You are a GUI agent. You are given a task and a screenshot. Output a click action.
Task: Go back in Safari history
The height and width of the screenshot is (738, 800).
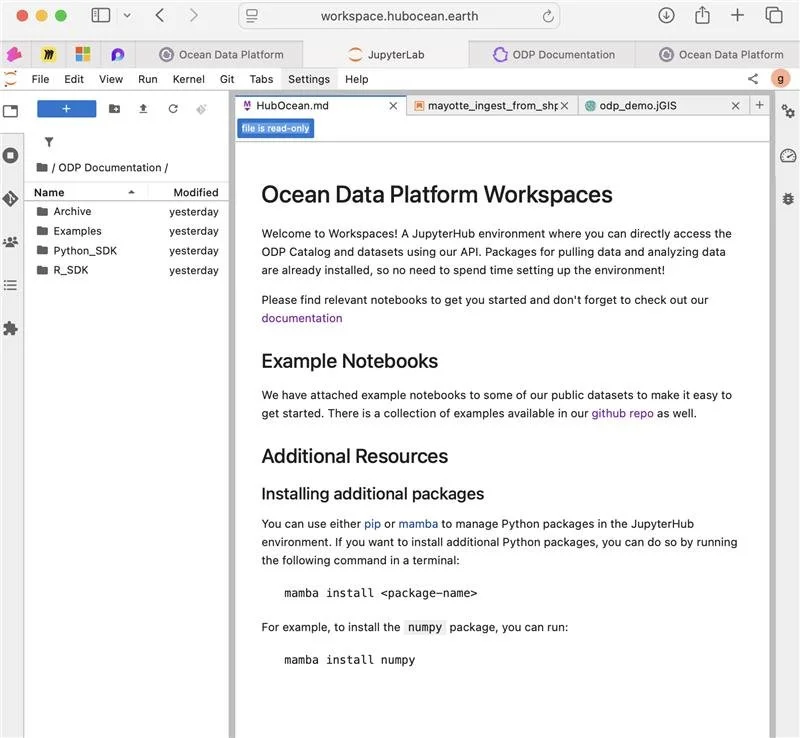(160, 15)
